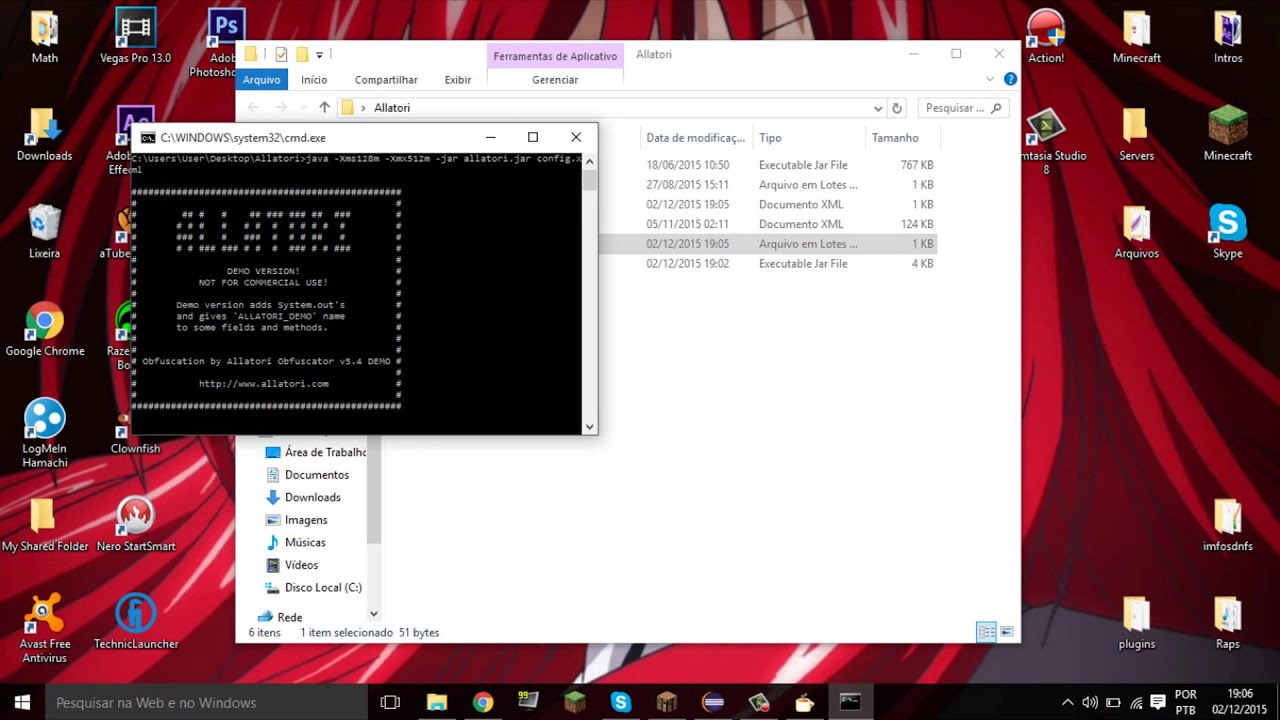
Task: Click the navigation pane scroll down arrow
Action: point(373,614)
